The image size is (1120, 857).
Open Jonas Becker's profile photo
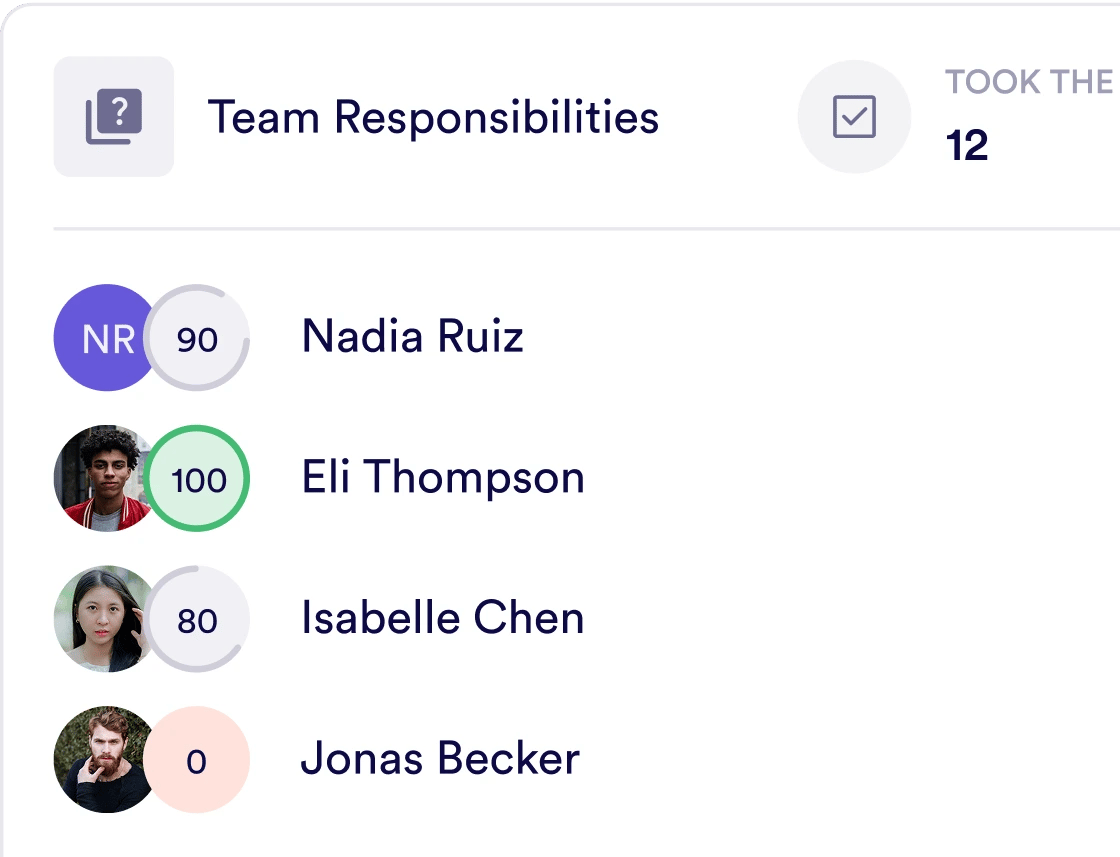pos(98,760)
